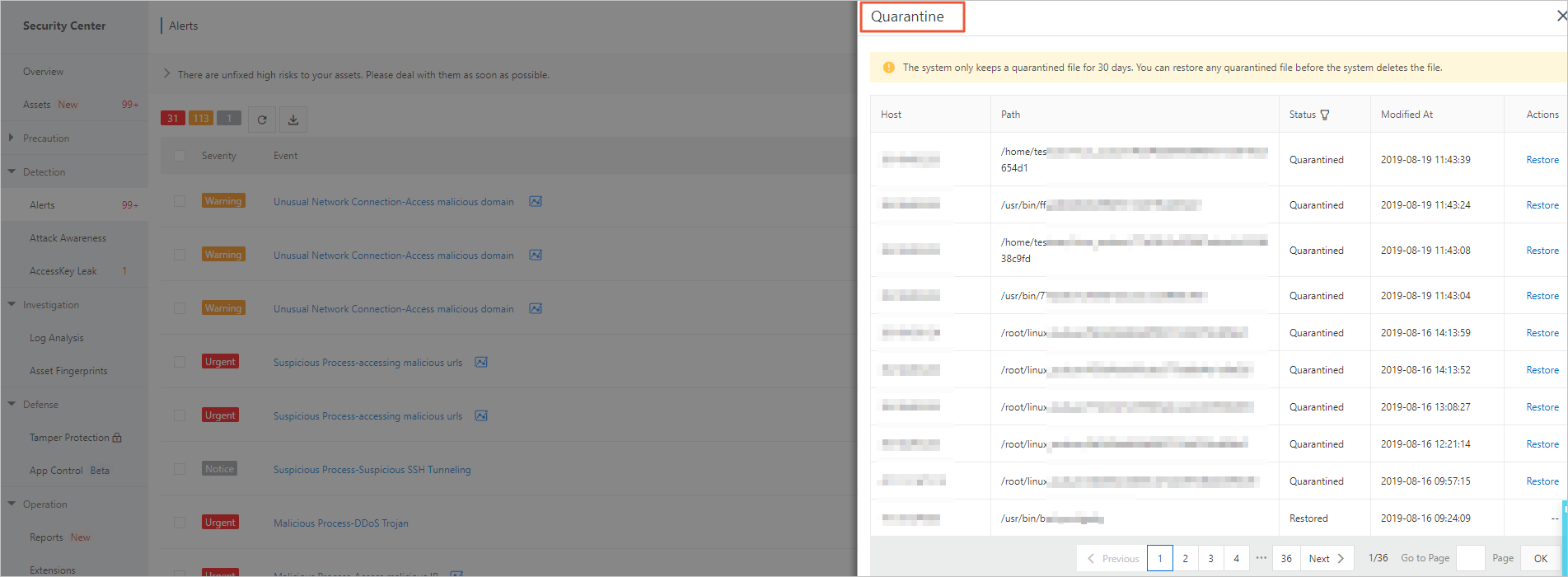Viewport: 1568px width, 577px height.
Task: Click the download/export alerts icon
Action: click(293, 120)
